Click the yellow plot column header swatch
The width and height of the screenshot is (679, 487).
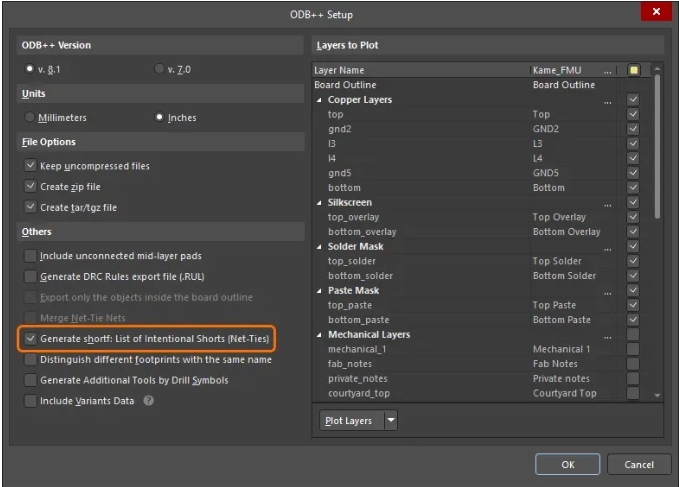(x=634, y=70)
